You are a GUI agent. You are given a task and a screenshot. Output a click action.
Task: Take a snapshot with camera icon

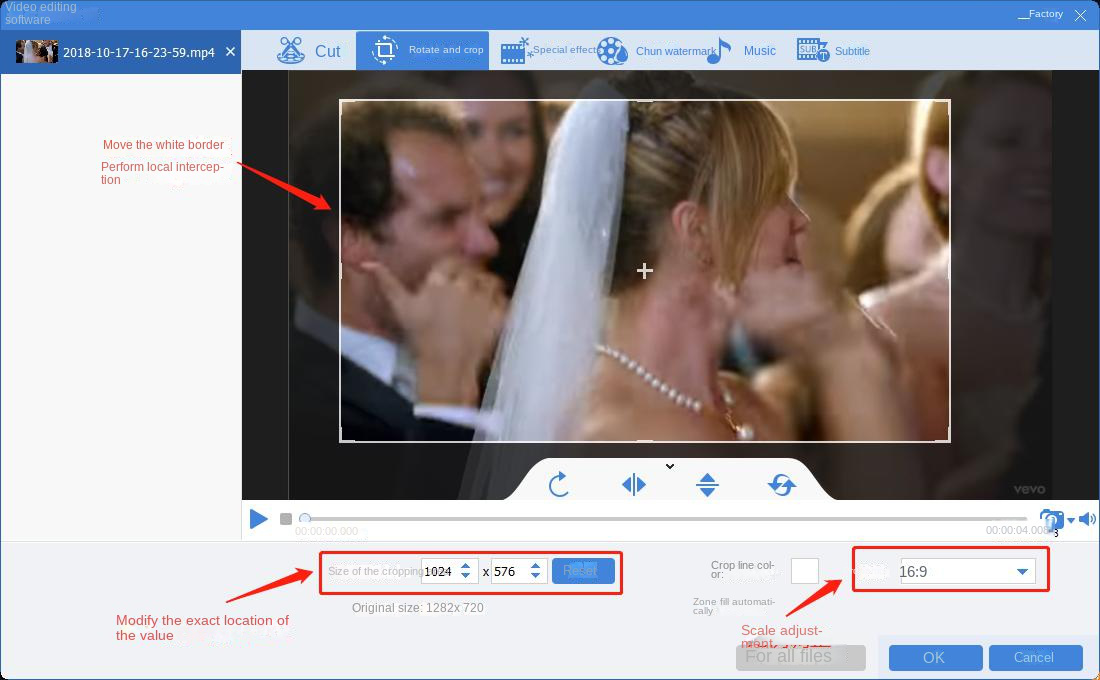1050,519
